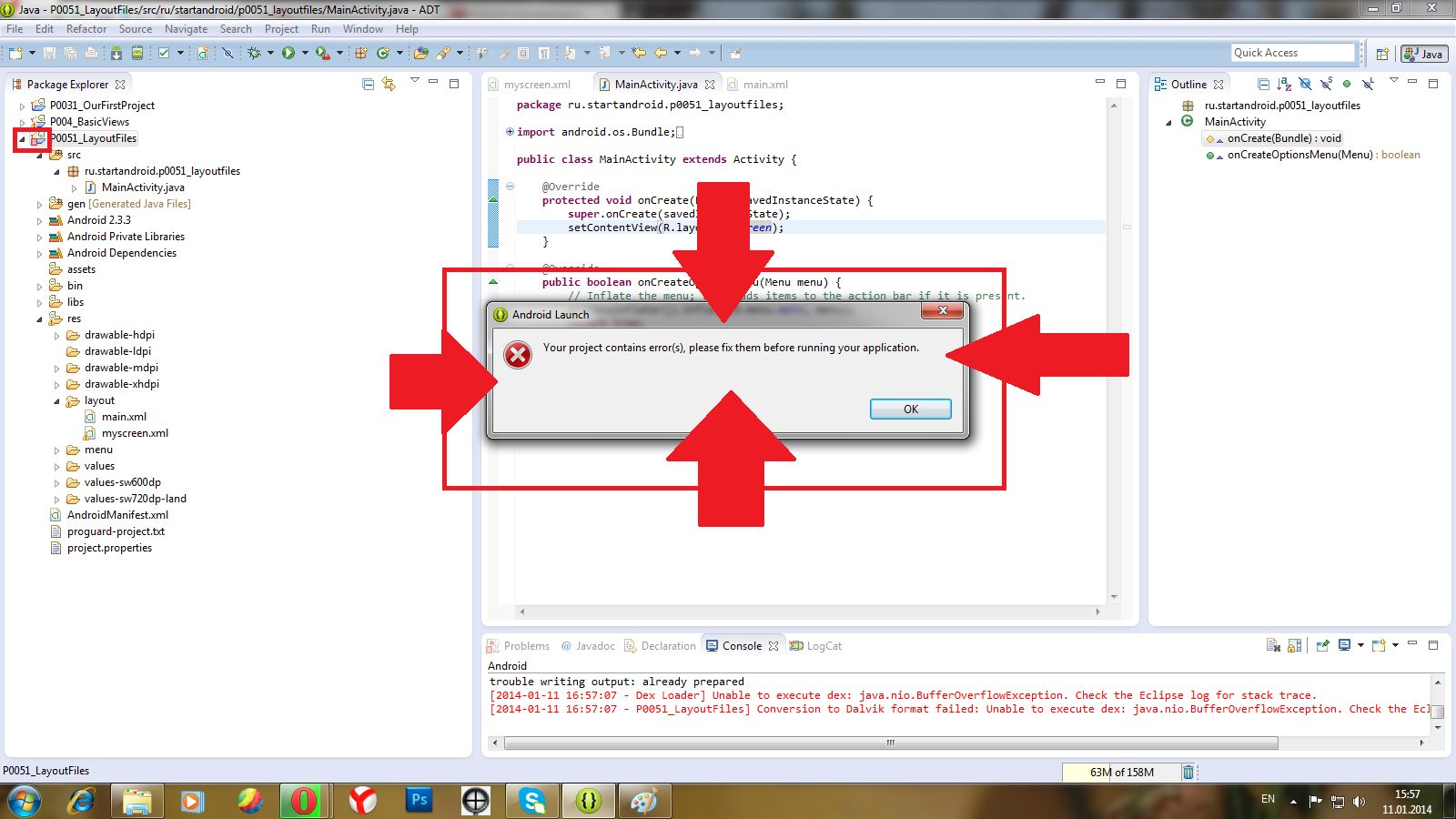Click the Last Edit Location arrow icon
Image resolution: width=1456 pixels, height=819 pixels.
point(639,53)
